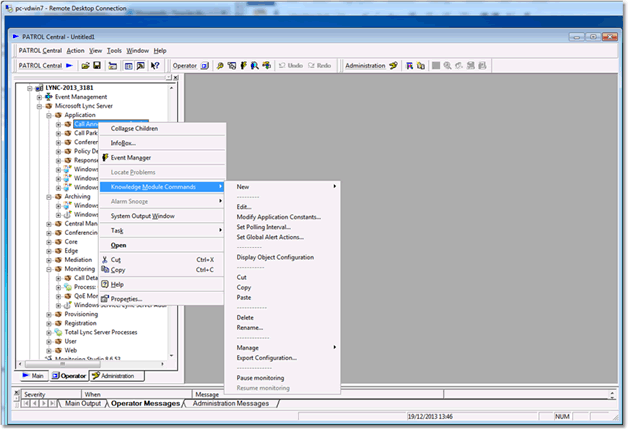628x430 pixels.
Task: Click the Event Management tree node icon
Action: [48, 97]
